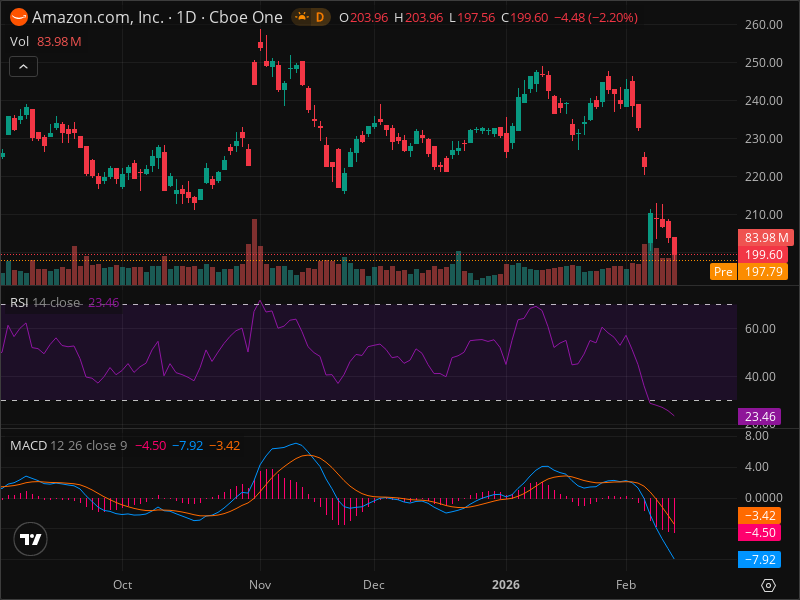800x600 pixels.
Task: Open chart settings gear icon
Action: pyautogui.click(x=768, y=585)
